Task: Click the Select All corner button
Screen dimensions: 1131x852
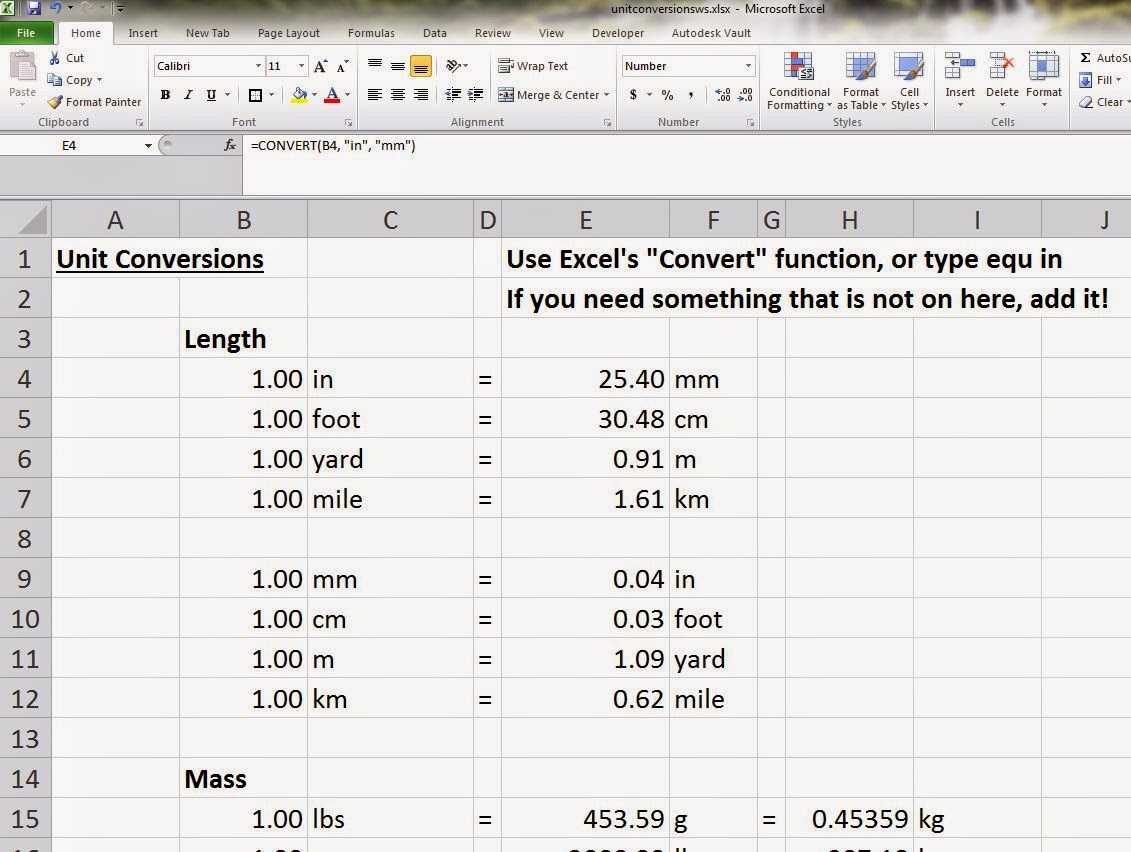Action: tap(25, 219)
